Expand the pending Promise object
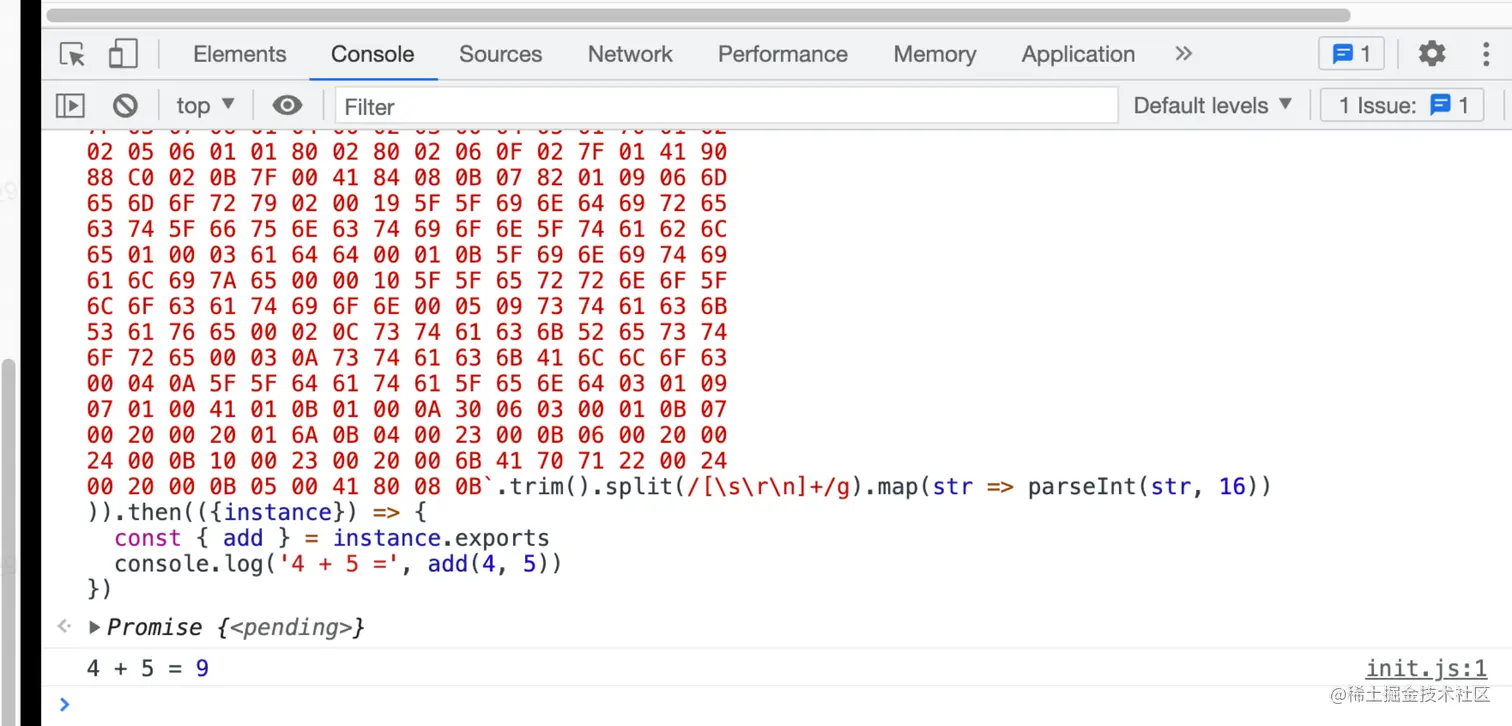This screenshot has height=726, width=1512. pos(95,628)
